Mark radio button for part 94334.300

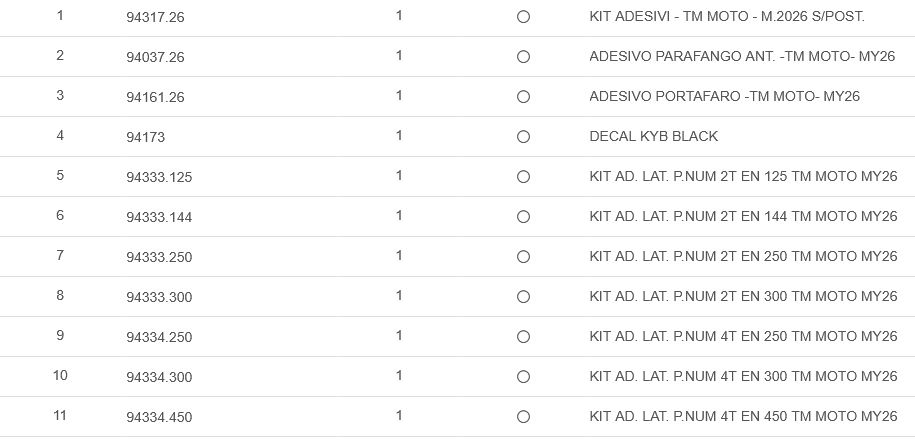523,377
